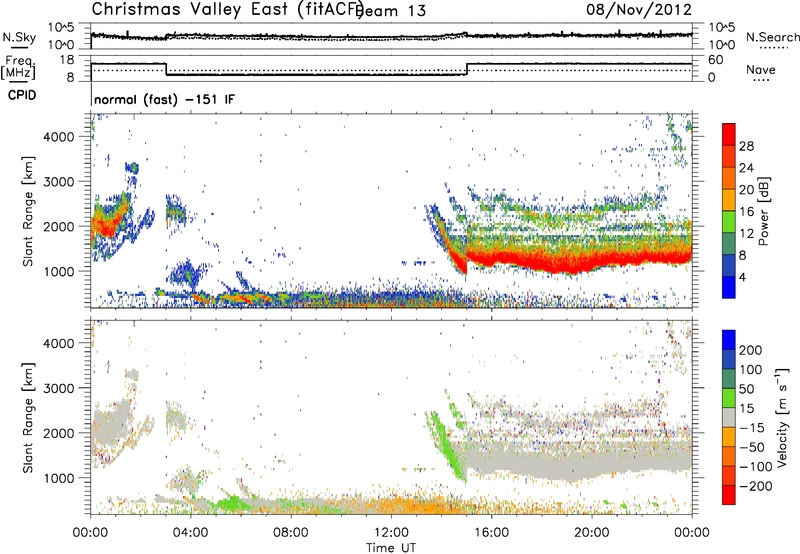The width and height of the screenshot is (800, 554).
Task: Click the "18" tick on the frequency axis
Action: coord(67,60)
